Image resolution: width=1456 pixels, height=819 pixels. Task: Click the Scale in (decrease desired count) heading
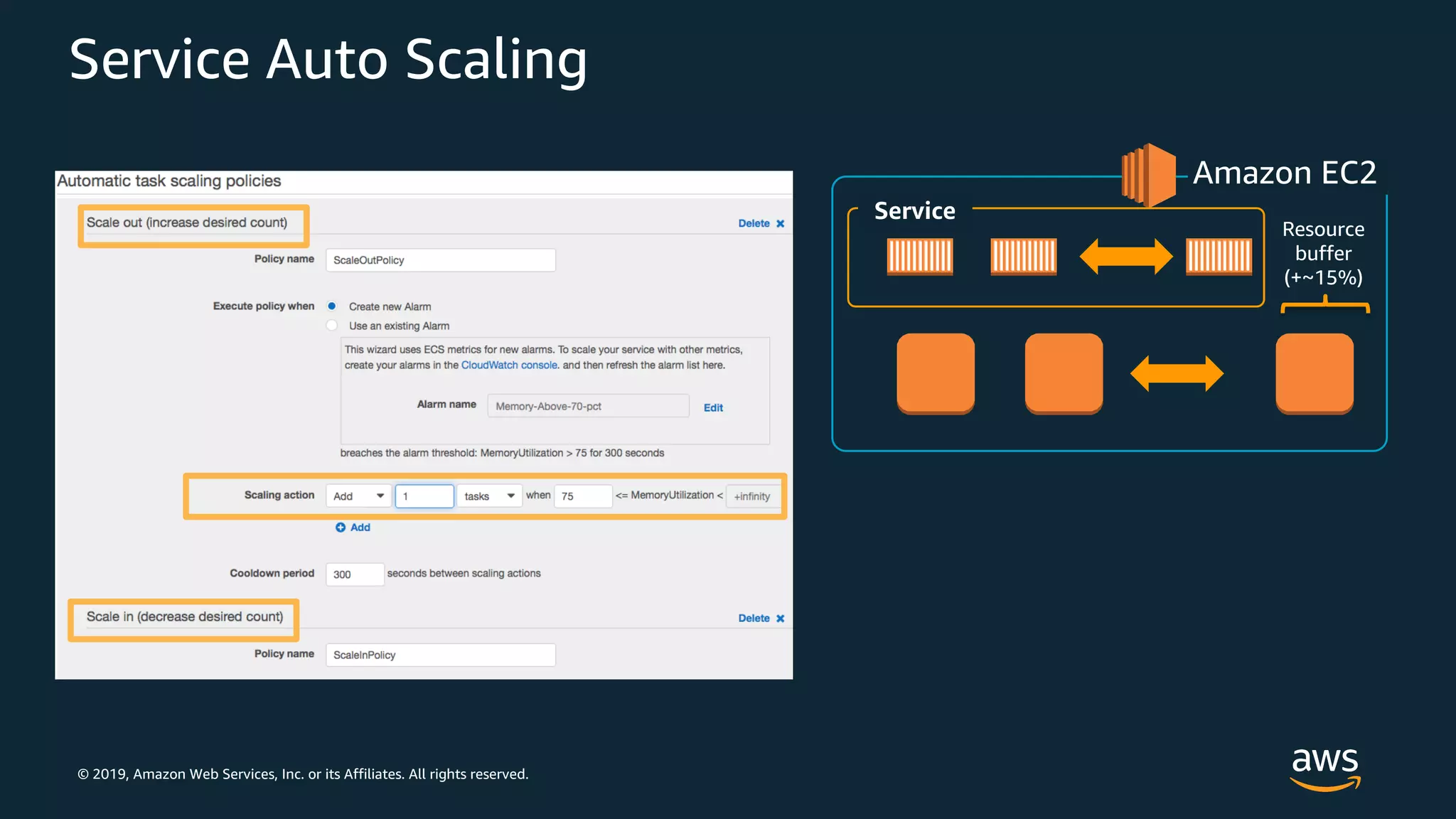(185, 617)
